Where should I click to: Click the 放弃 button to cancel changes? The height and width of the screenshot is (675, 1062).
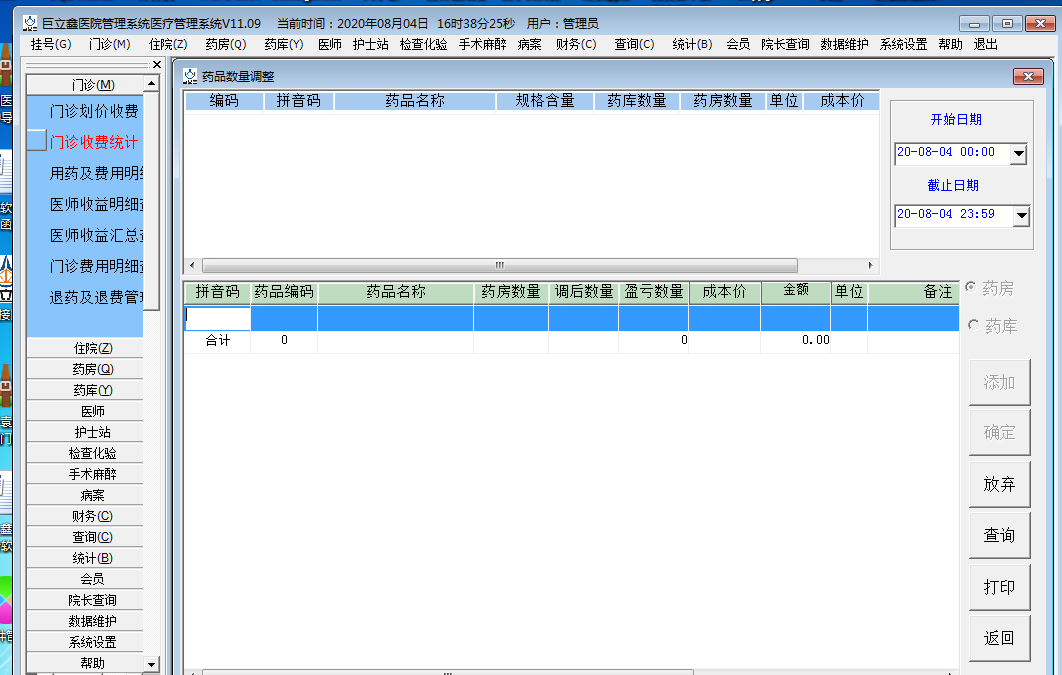click(x=999, y=483)
